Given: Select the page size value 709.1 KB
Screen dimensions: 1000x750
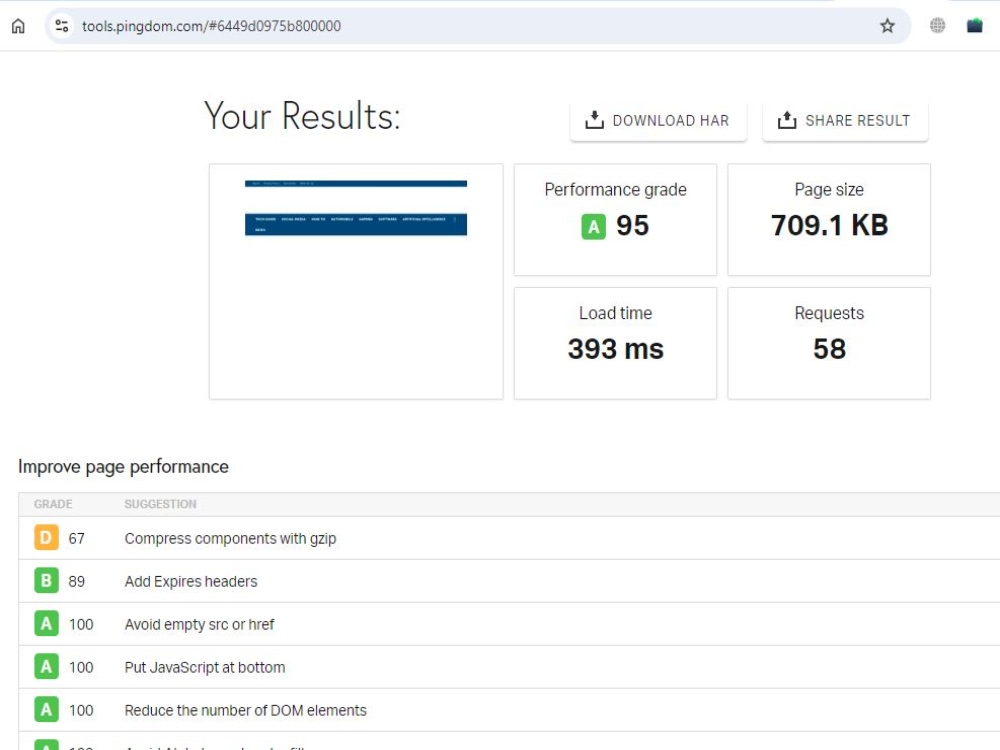Looking at the screenshot, I should click(829, 225).
